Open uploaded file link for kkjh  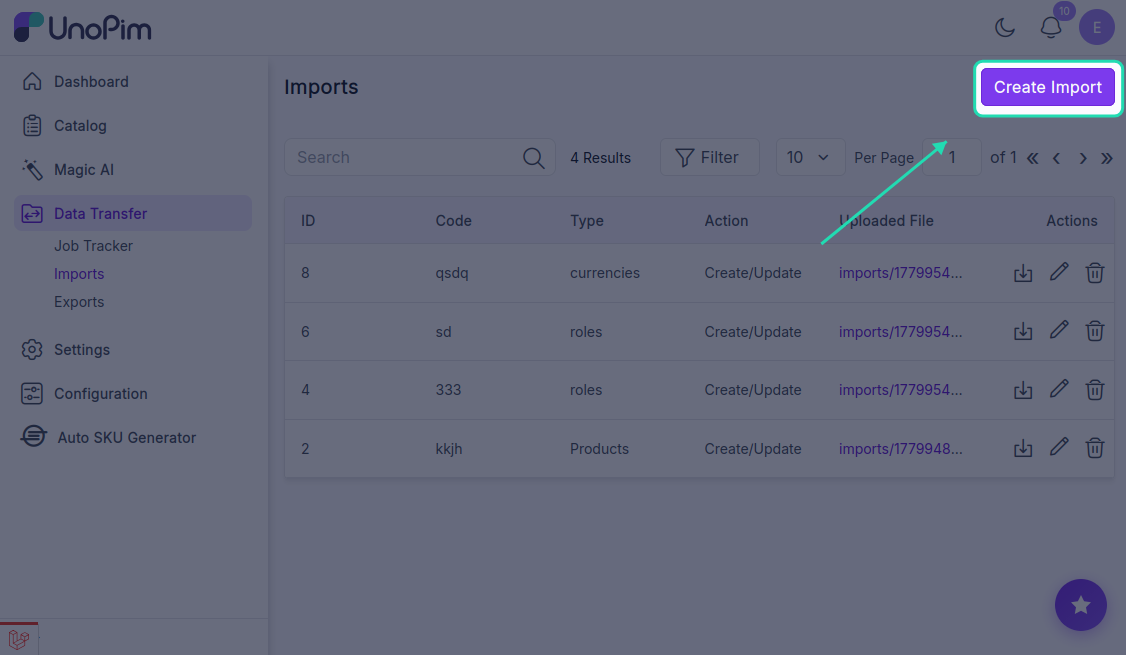coord(901,449)
